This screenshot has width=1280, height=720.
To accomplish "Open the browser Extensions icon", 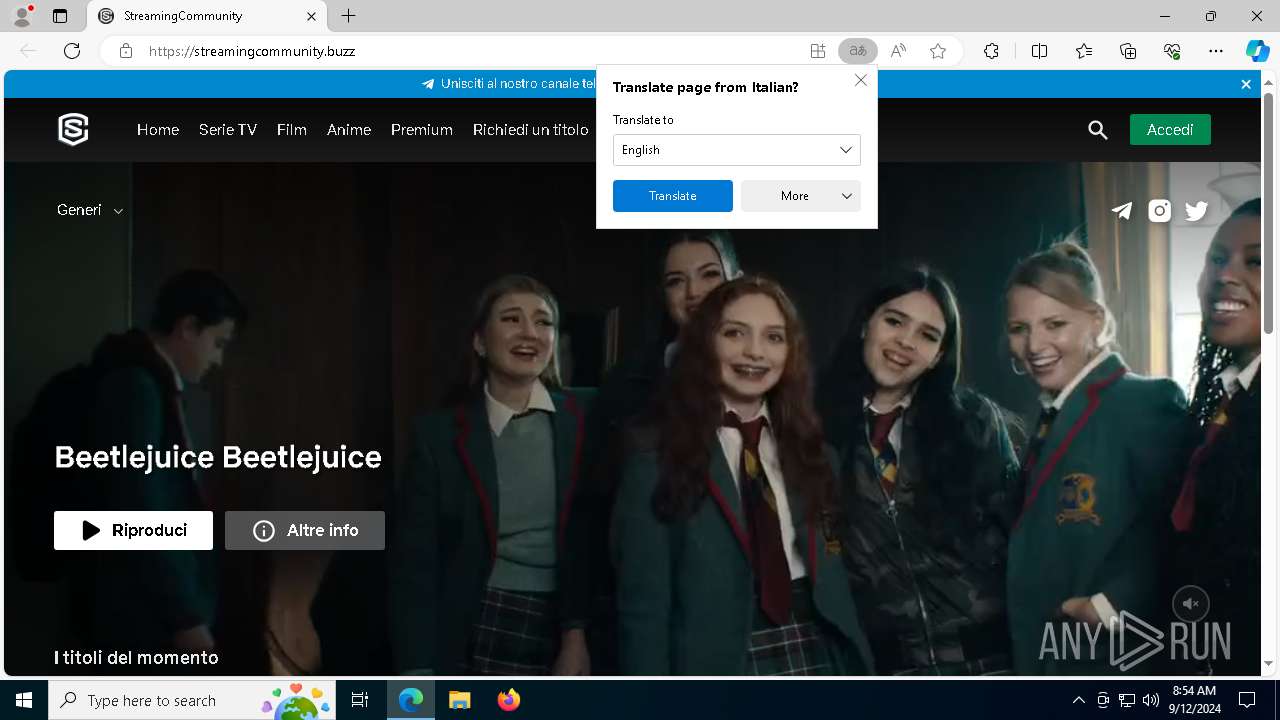I will (x=991, y=51).
